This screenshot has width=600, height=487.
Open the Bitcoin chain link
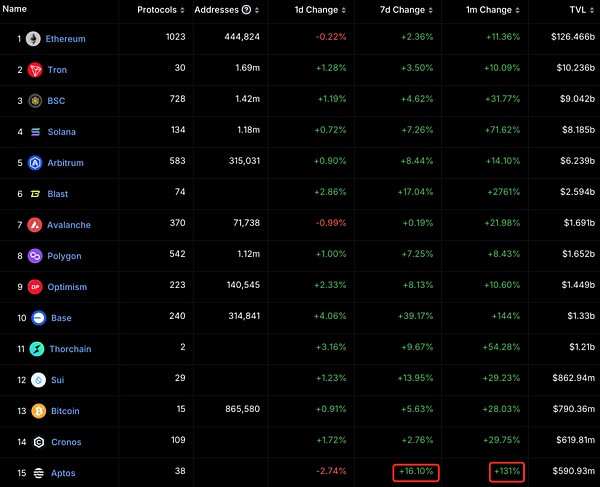(x=65, y=411)
